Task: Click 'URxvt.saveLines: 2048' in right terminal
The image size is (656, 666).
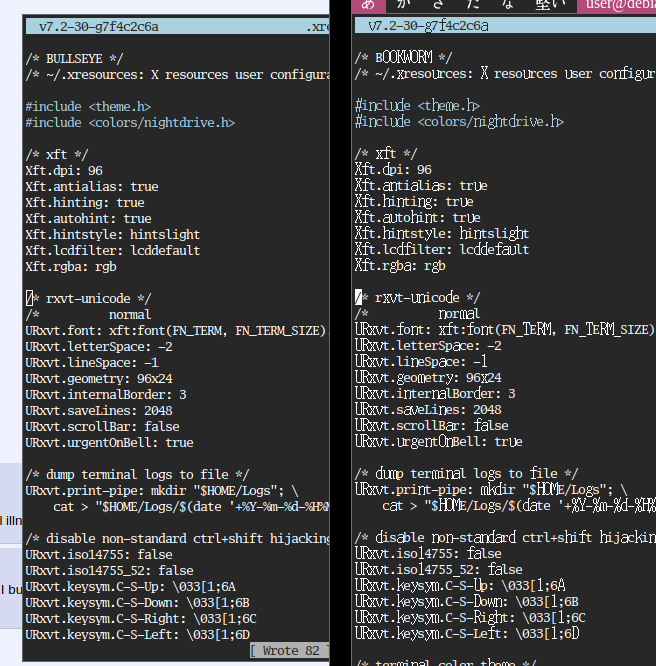Action: 428,409
